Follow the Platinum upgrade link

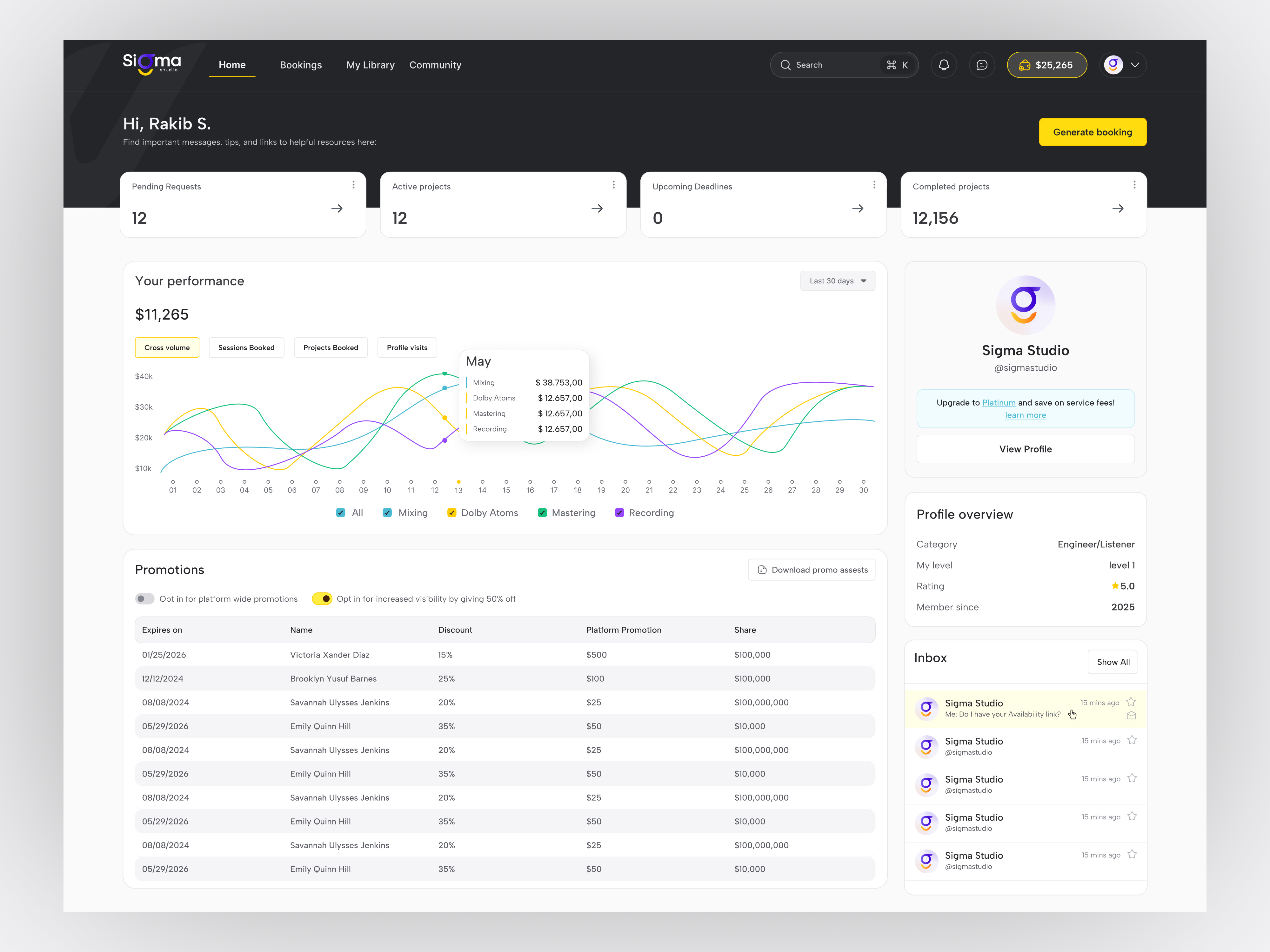point(999,403)
